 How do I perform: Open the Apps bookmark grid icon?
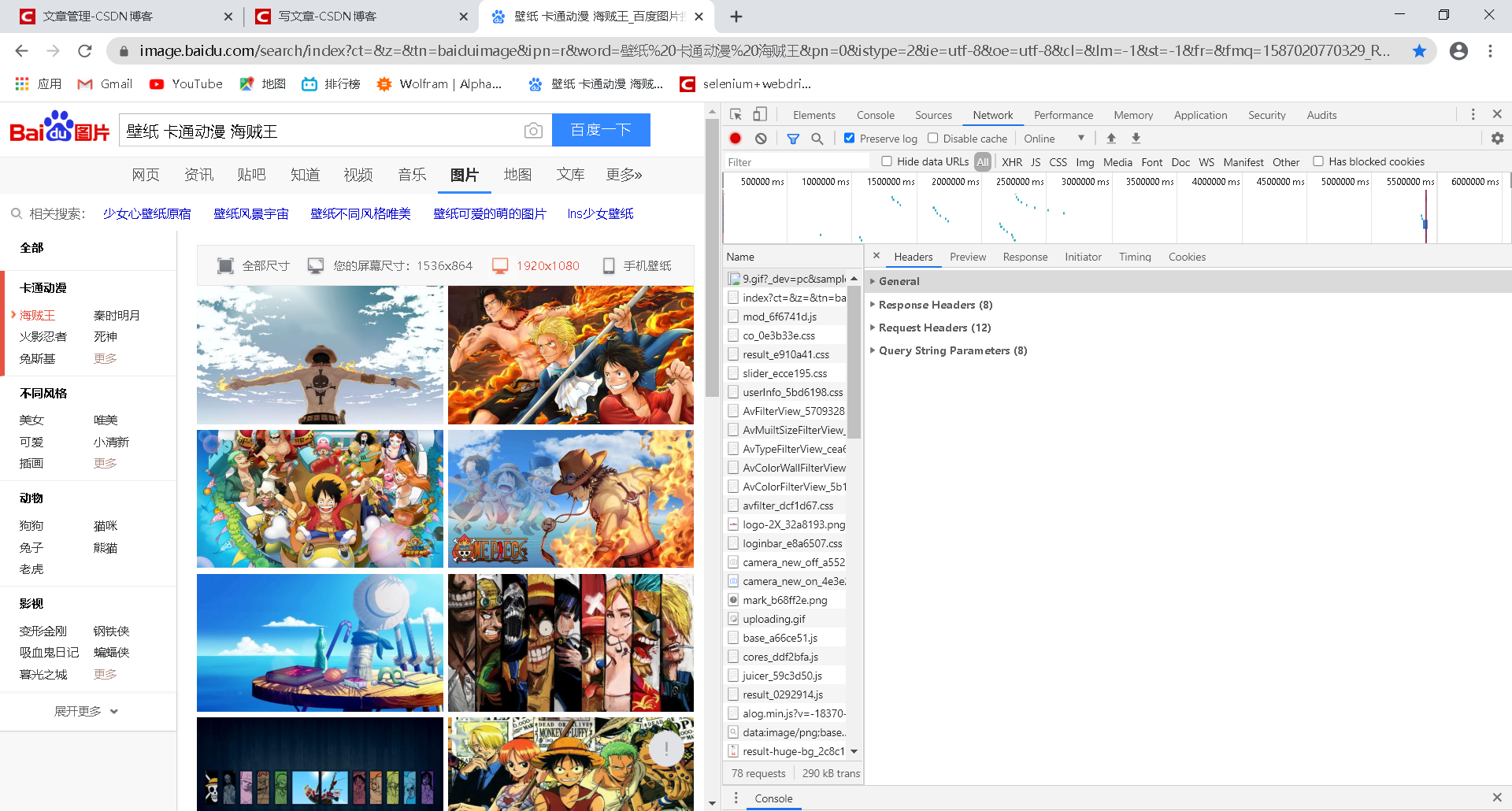22,83
